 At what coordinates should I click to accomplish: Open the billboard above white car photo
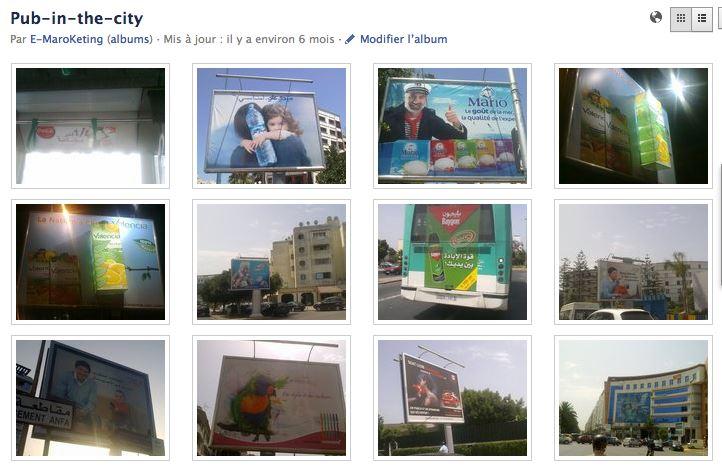coord(633,262)
